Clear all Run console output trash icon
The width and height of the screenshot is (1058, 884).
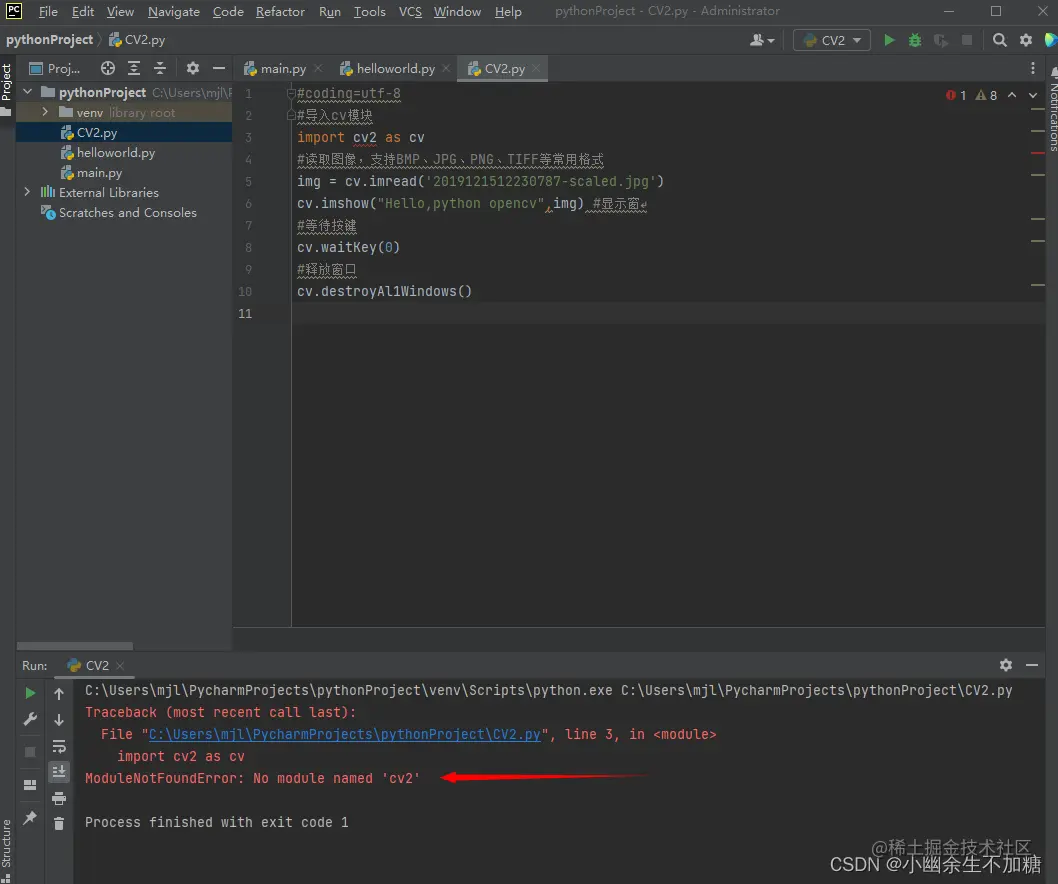click(x=59, y=824)
